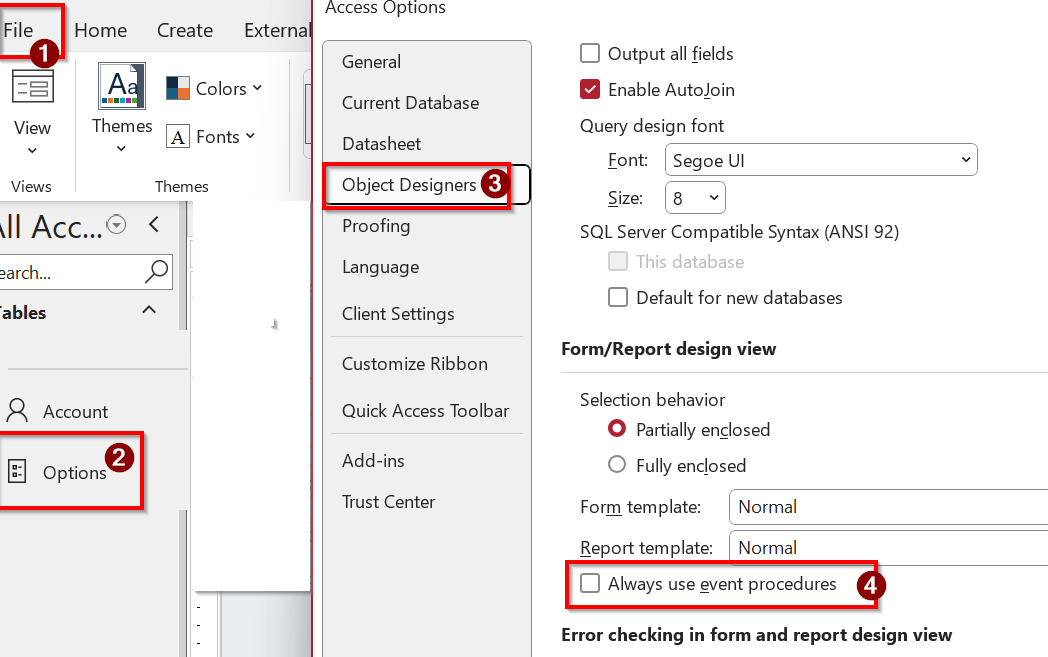Toggle the Output all fields checkbox
The image size is (1048, 657).
[590, 53]
